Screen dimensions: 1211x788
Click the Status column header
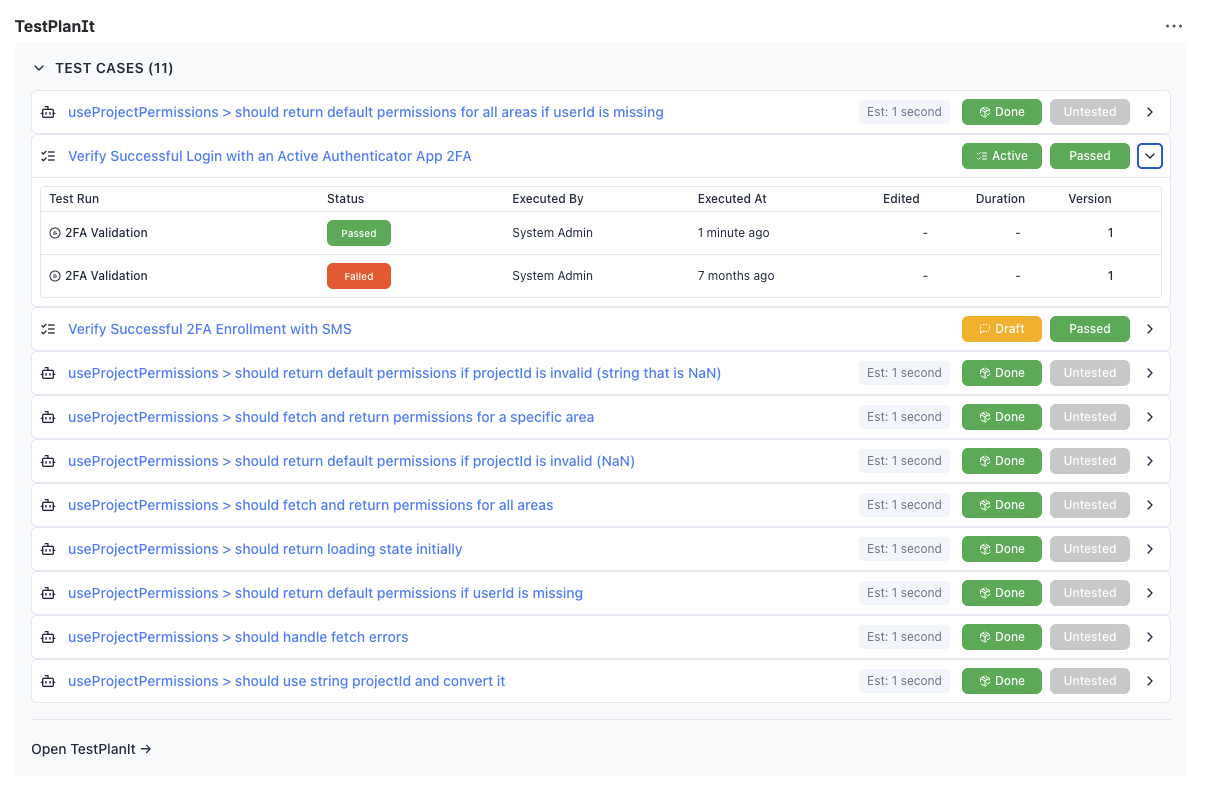coord(345,199)
